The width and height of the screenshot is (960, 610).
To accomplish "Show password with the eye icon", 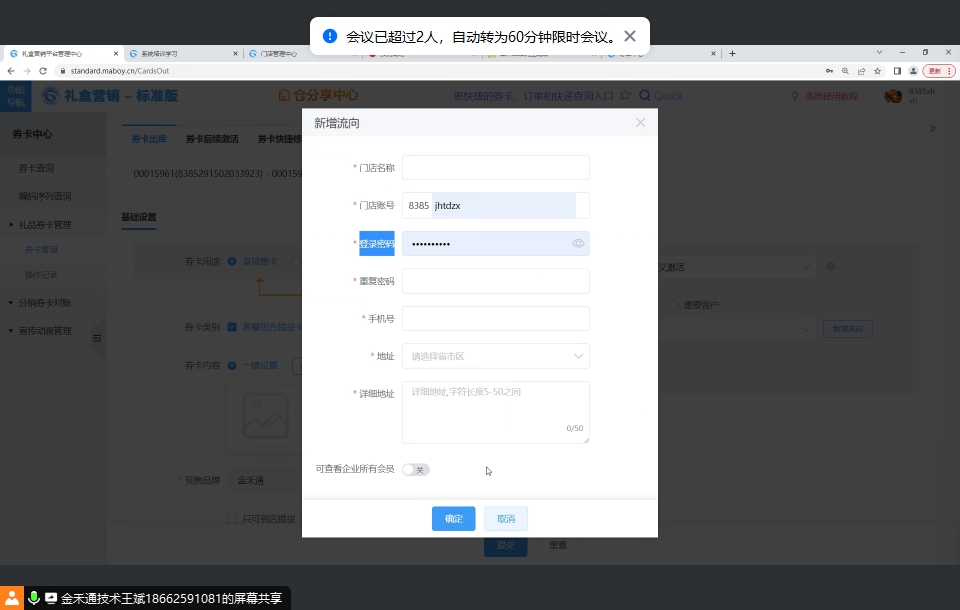I will (578, 244).
